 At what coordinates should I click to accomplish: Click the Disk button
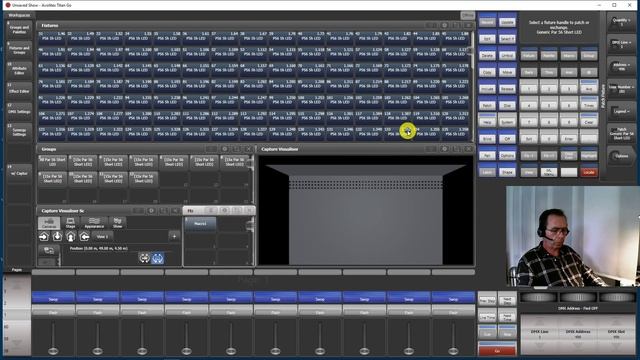pos(507,105)
